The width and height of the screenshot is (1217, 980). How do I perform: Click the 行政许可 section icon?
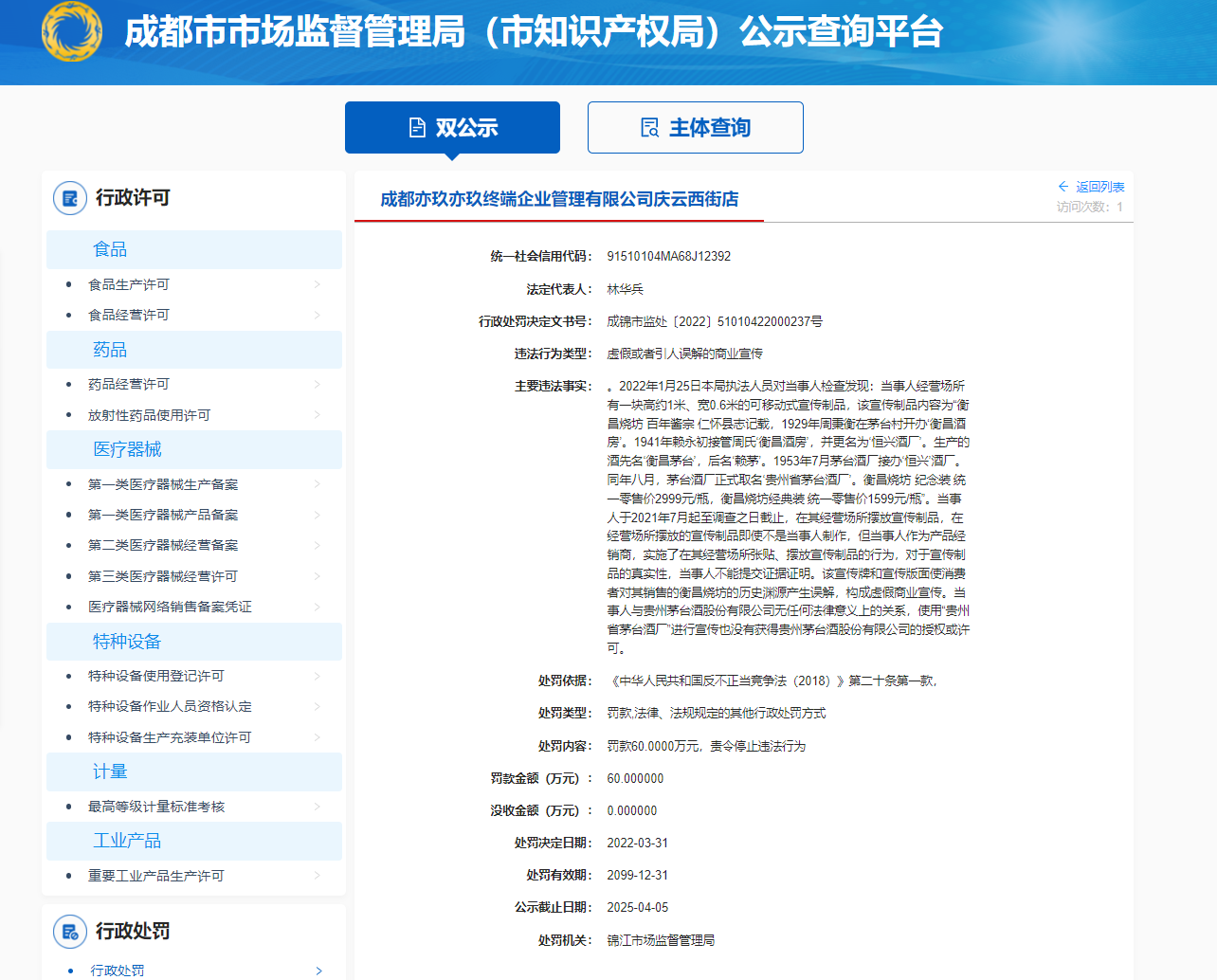[70, 198]
